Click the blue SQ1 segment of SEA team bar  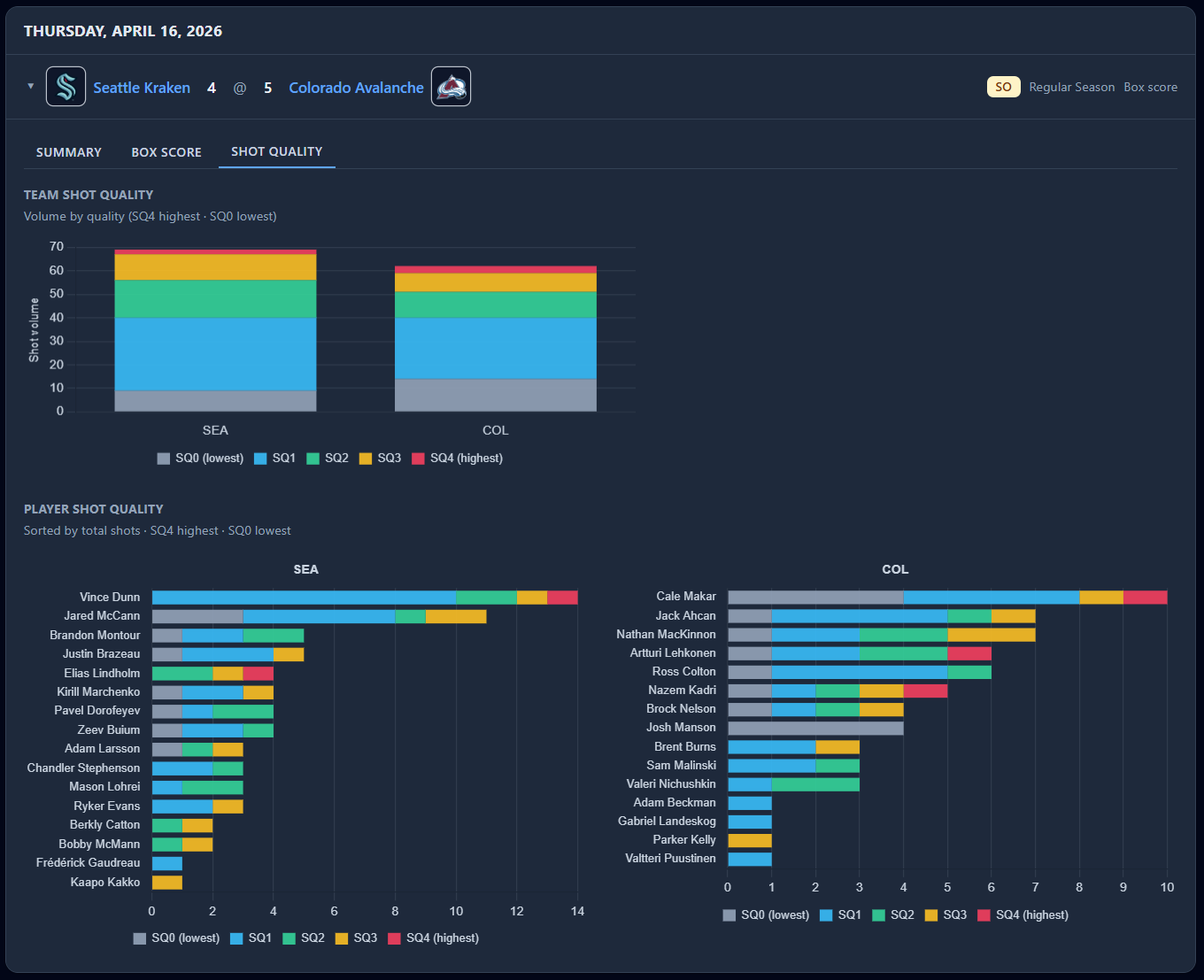click(215, 354)
